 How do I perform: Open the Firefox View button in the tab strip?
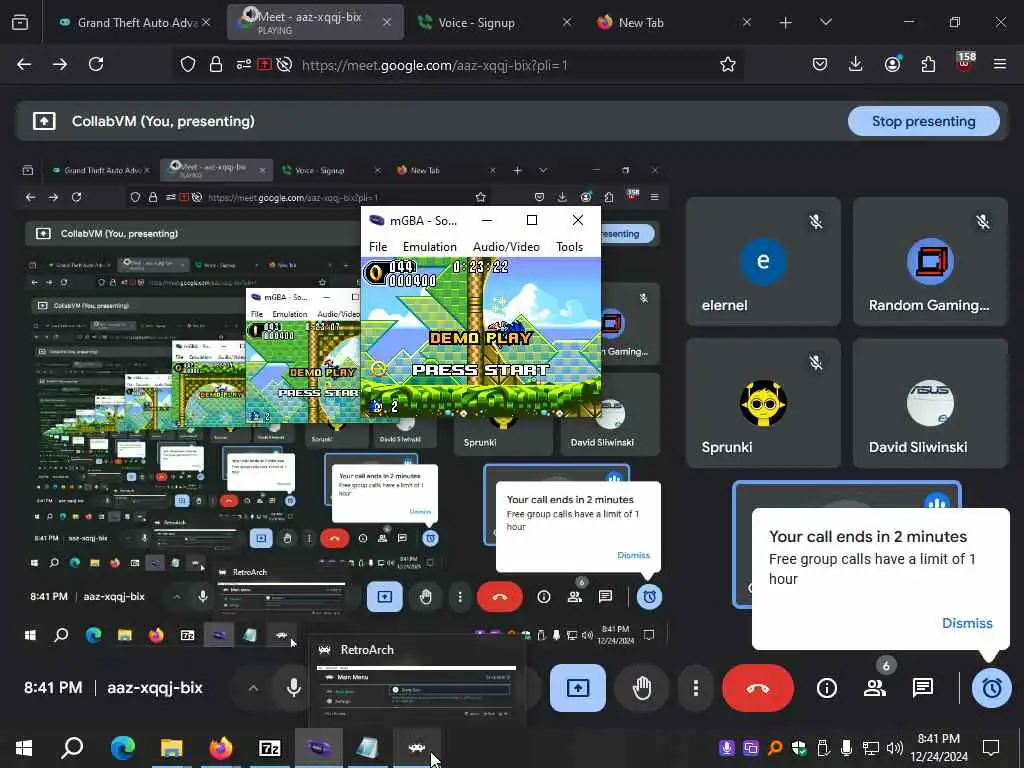pyautogui.click(x=20, y=22)
